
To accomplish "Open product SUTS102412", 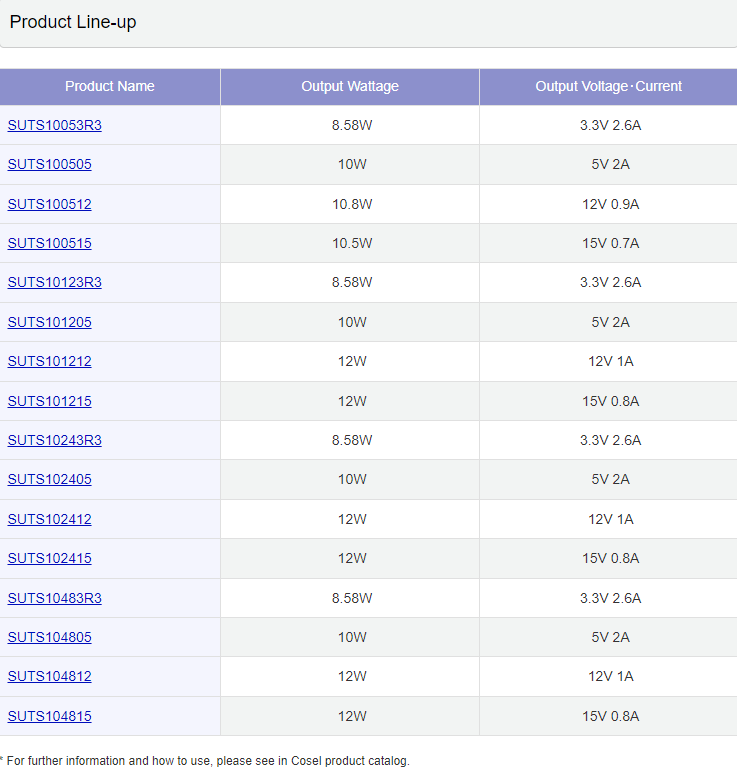I will click(49, 519).
